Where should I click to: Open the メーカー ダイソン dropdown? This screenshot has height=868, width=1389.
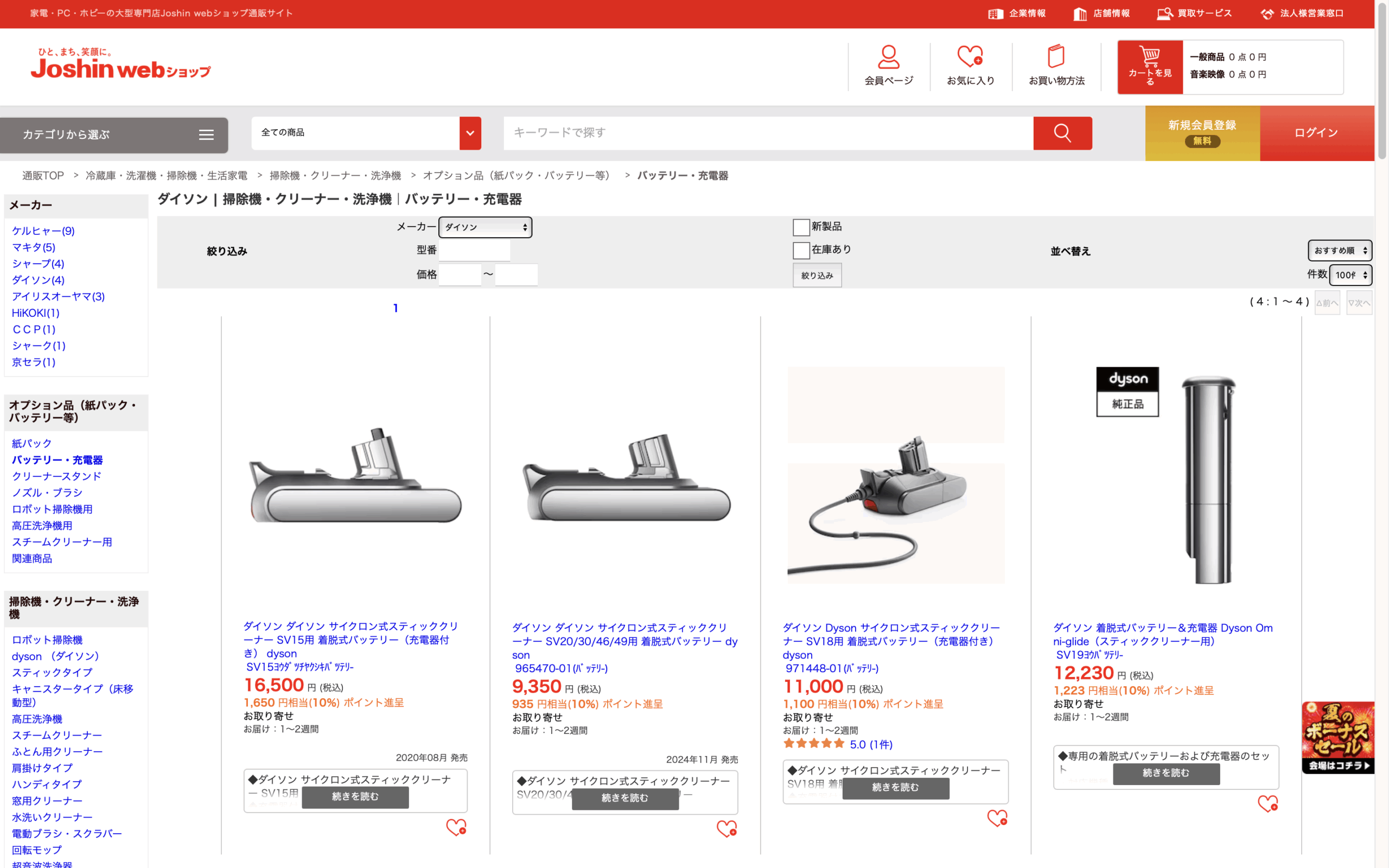(x=485, y=227)
